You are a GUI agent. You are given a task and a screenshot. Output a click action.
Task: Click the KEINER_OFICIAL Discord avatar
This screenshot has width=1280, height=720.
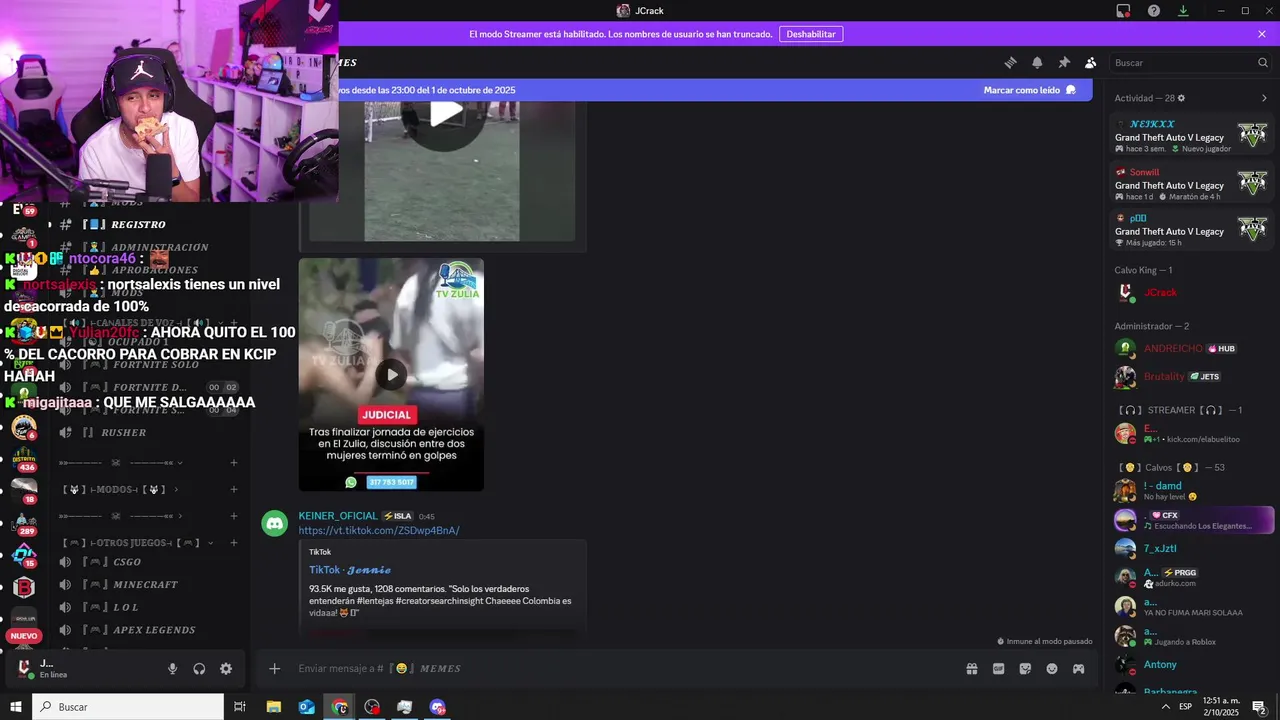point(274,523)
